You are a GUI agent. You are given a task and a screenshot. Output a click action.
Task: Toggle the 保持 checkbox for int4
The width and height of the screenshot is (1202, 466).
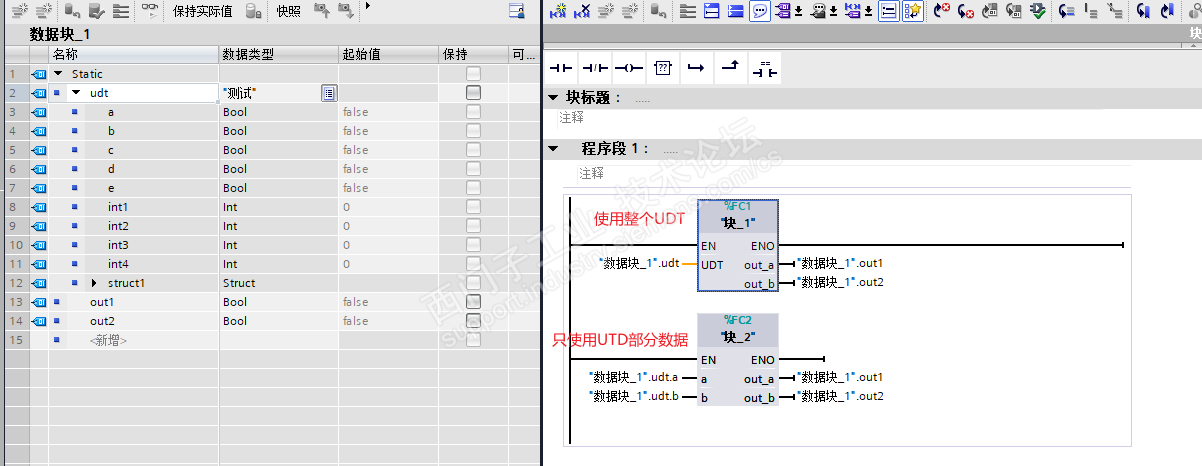coord(473,264)
